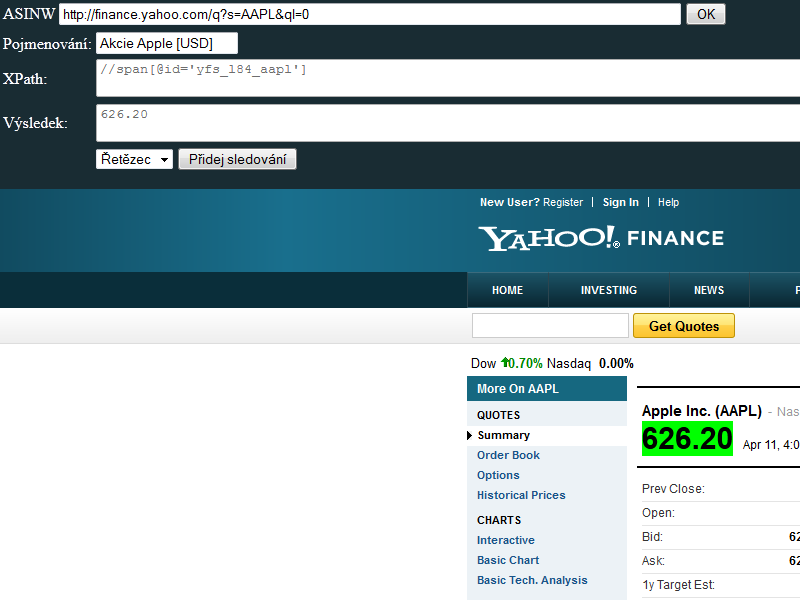
Task: Click the More On AAPL header
Action: [547, 389]
